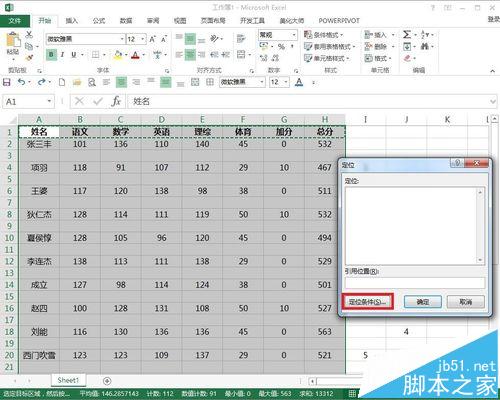Image resolution: width=500 pixels, height=400 pixels.
Task: Click the 引用位置 reference input field
Action: pos(415,283)
